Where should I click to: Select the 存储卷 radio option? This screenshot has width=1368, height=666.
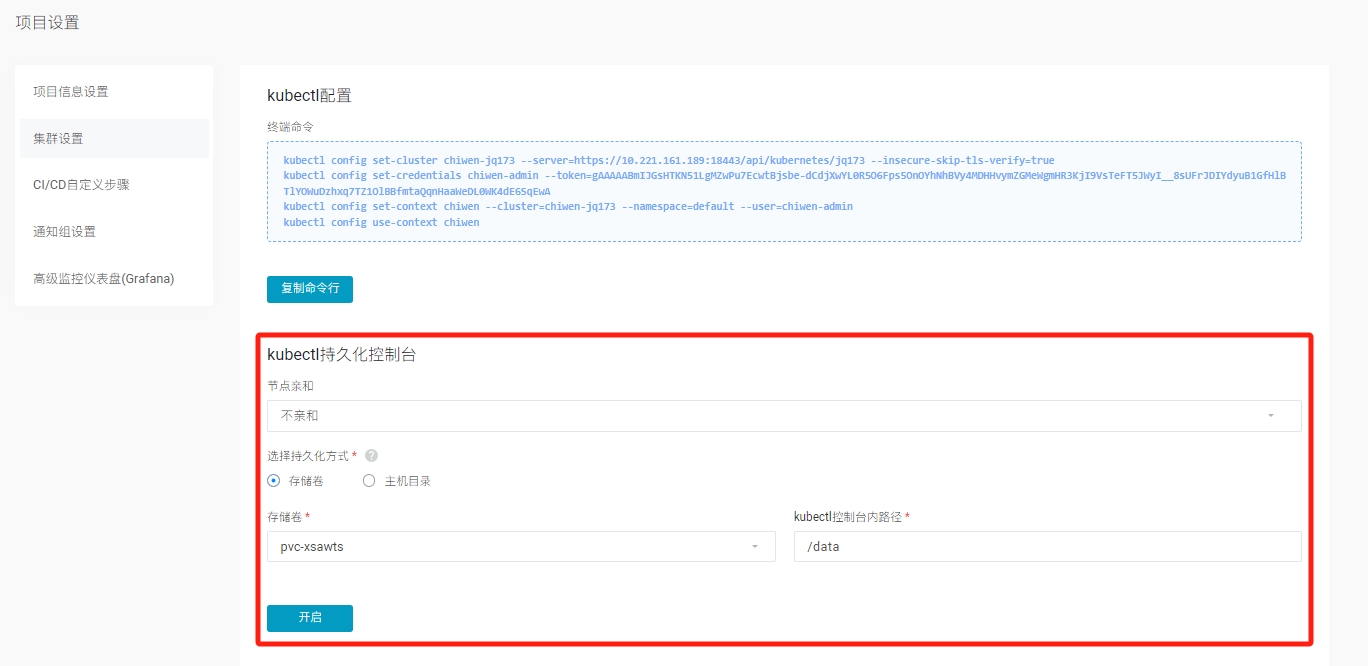[x=274, y=481]
